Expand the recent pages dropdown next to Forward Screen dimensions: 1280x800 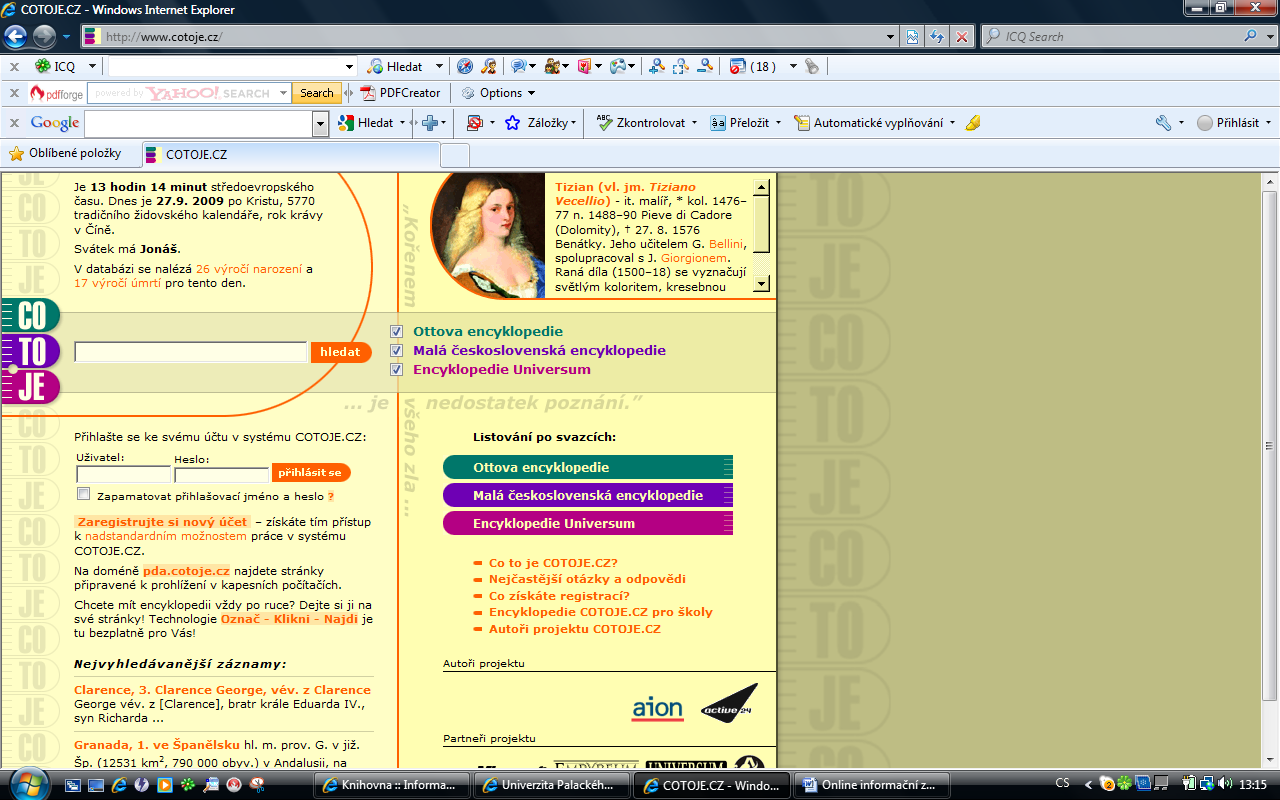tap(66, 37)
